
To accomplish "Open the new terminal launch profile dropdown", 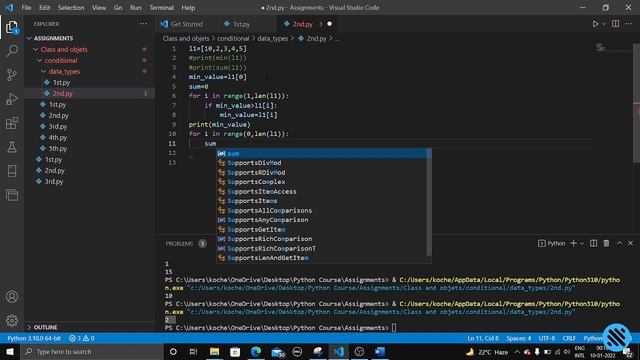I will (x=582, y=243).
